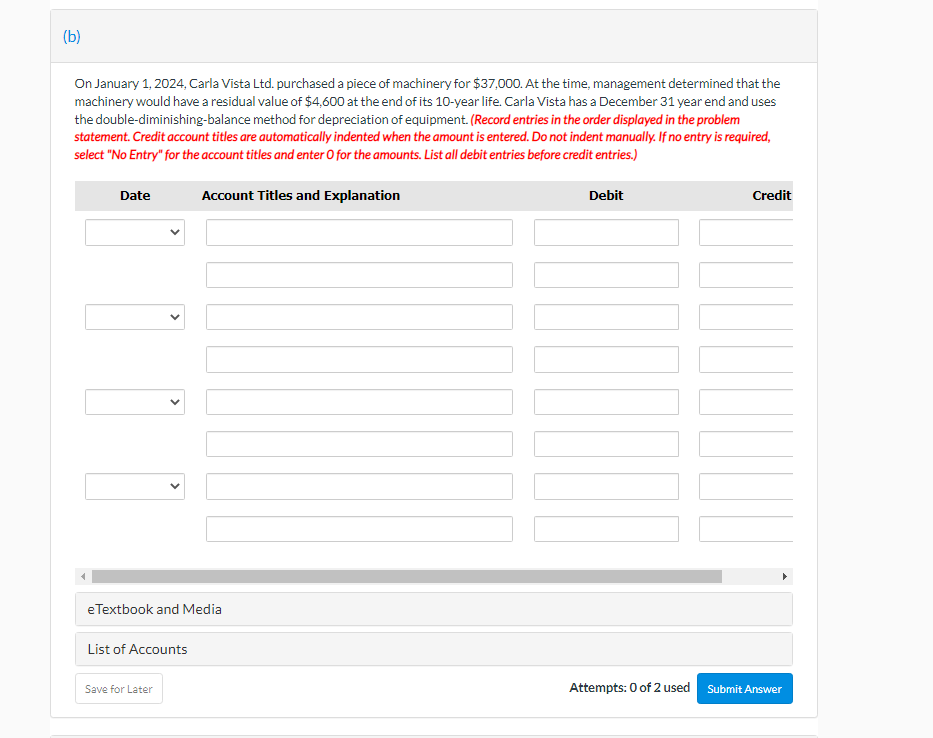Image resolution: width=933 pixels, height=738 pixels.
Task: Click horizontal scrollbar right arrow
Action: (x=785, y=576)
